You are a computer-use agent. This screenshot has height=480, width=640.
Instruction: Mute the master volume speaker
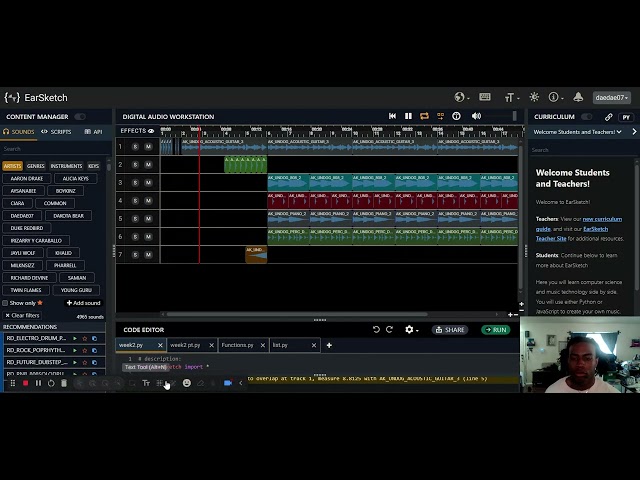476,116
